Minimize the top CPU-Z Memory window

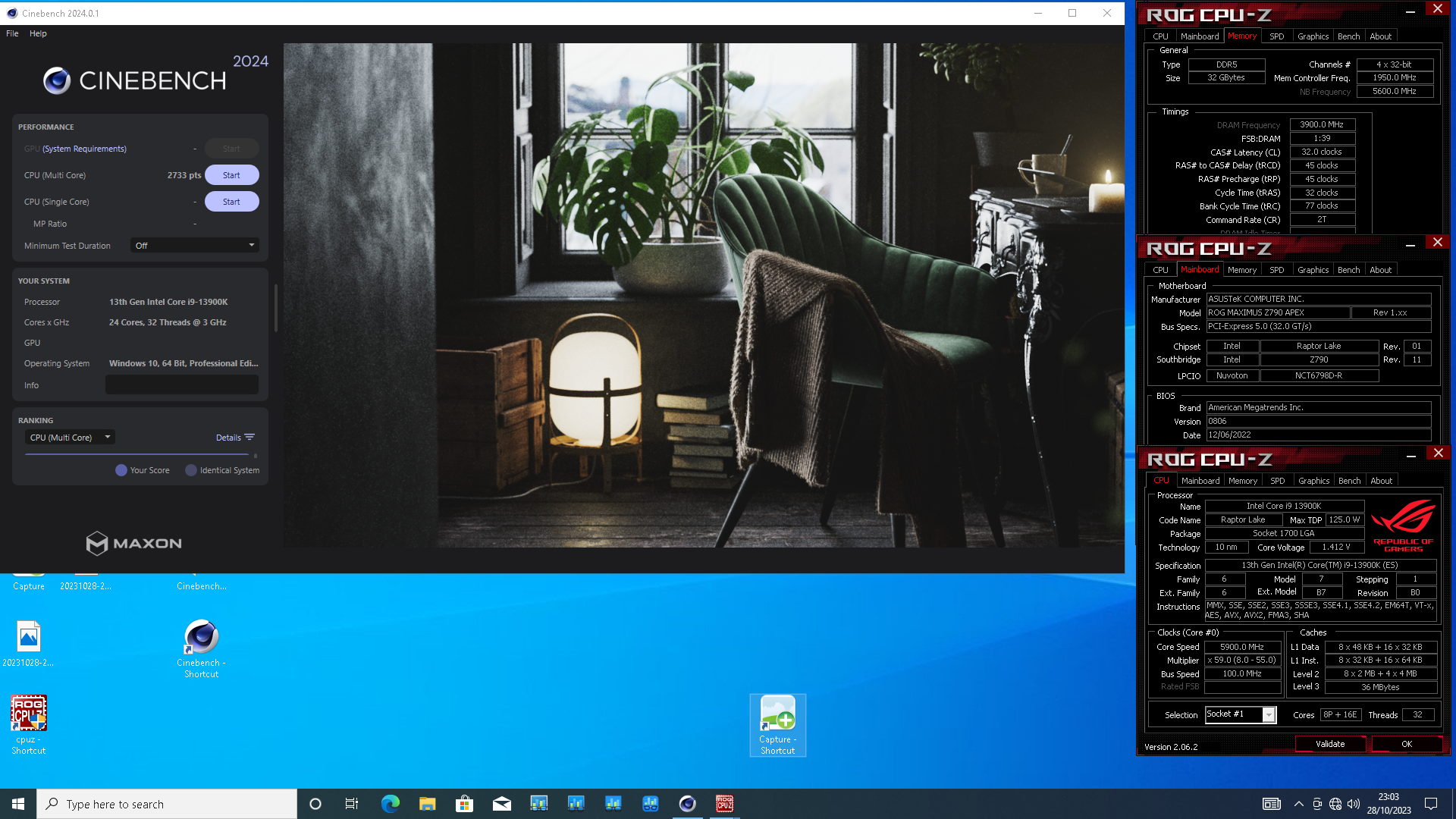coord(1410,11)
